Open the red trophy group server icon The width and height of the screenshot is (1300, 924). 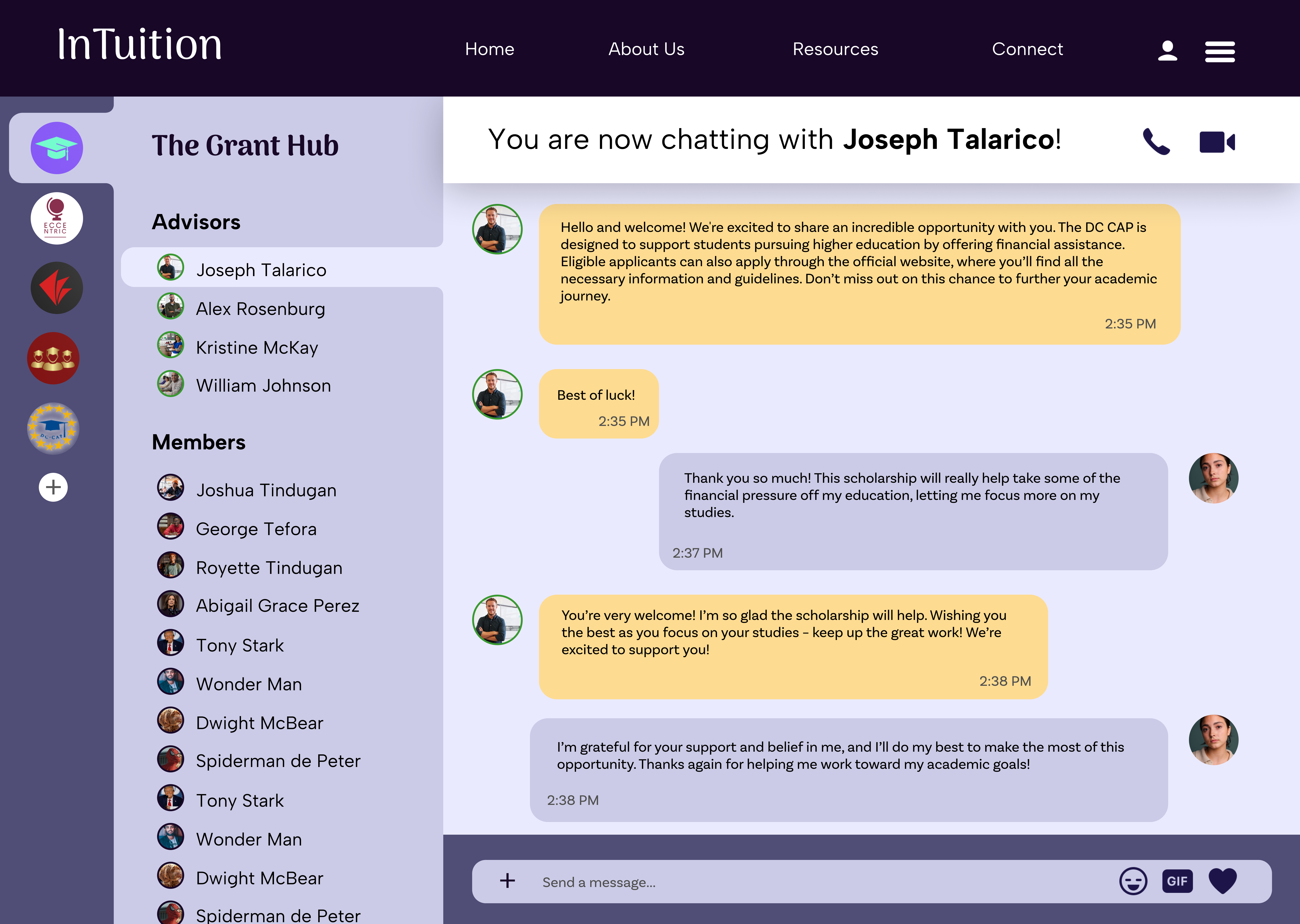click(x=53, y=358)
